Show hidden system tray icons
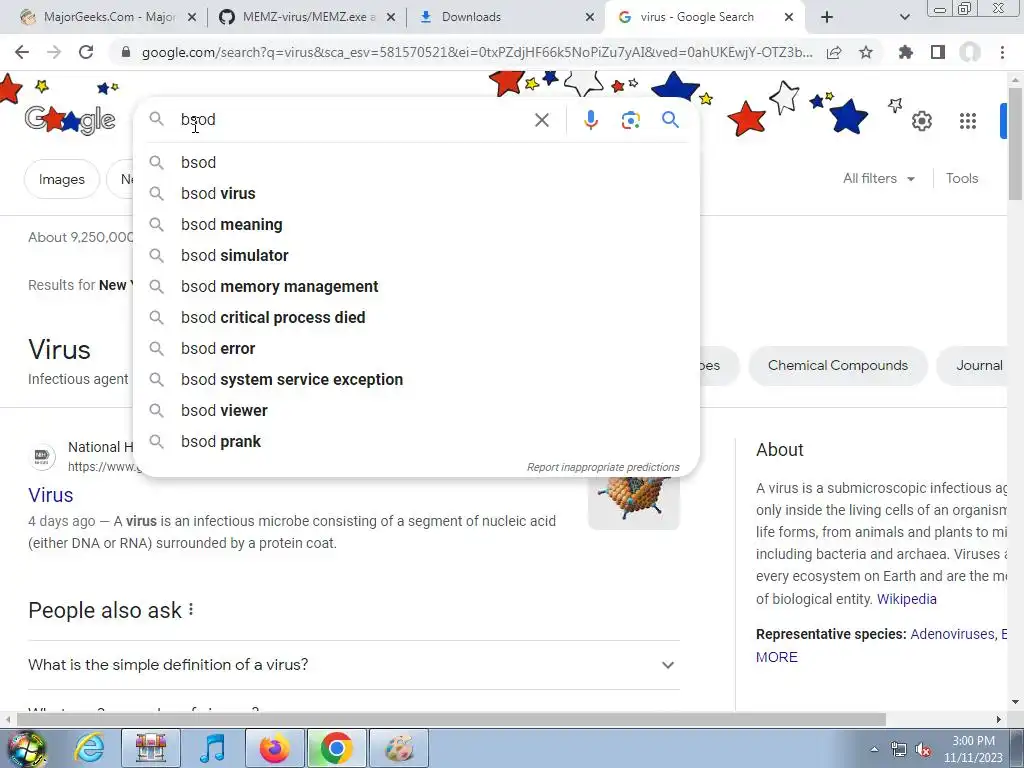The width and height of the screenshot is (1024, 768). (874, 749)
